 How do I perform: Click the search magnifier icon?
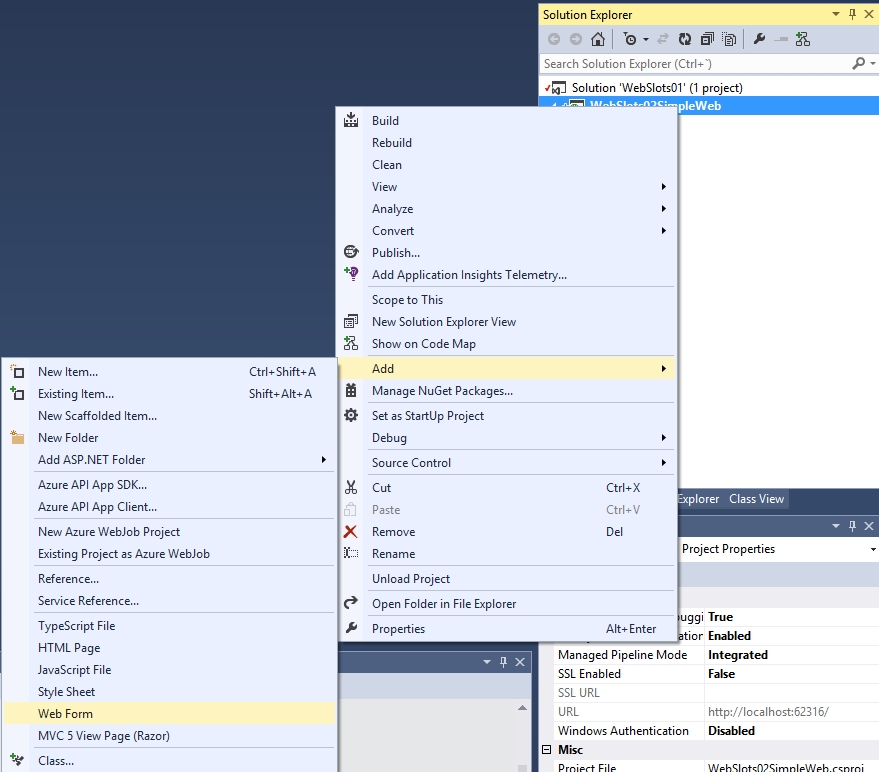tap(858, 63)
